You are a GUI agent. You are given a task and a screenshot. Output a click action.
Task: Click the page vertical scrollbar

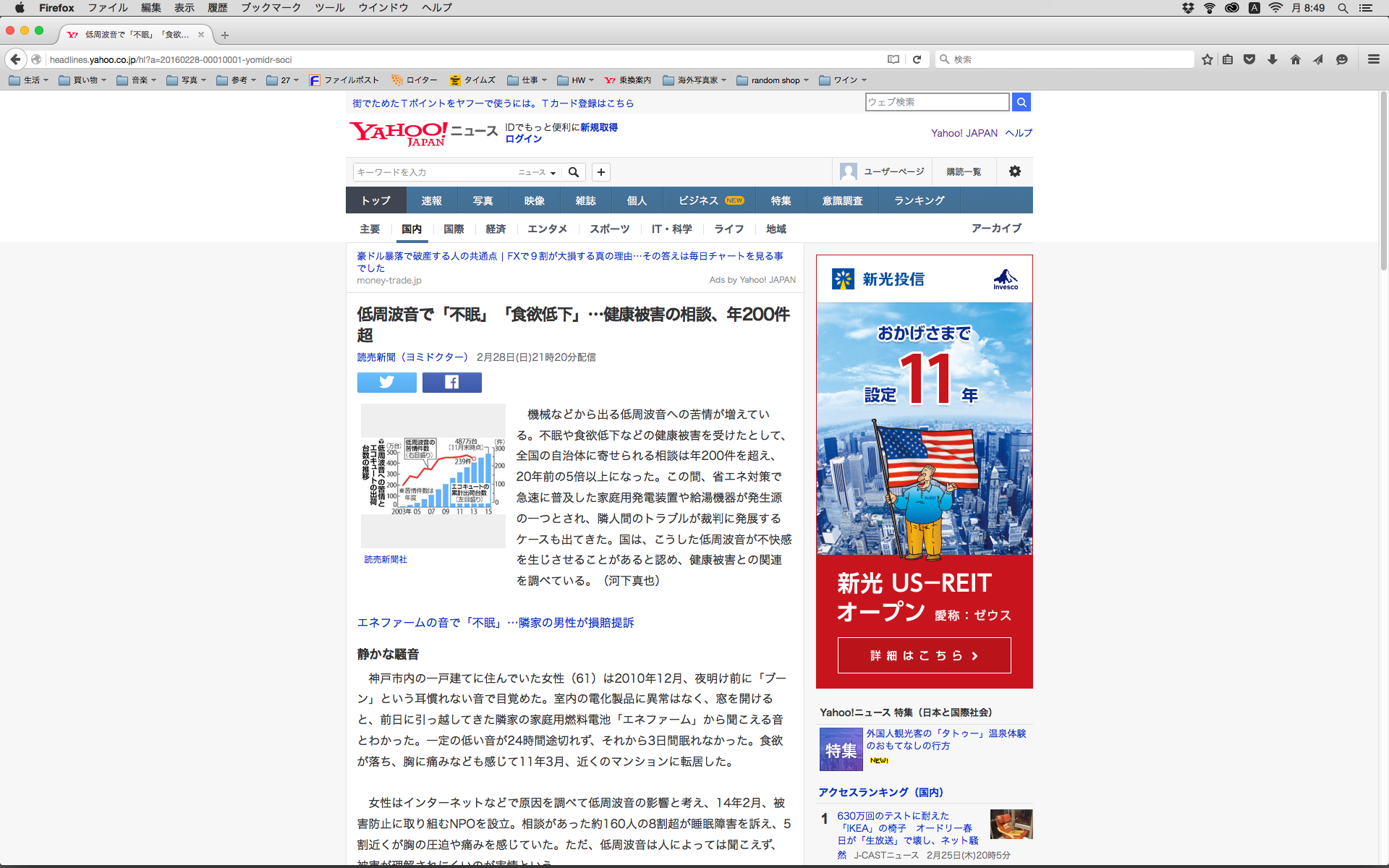pos(1383,181)
